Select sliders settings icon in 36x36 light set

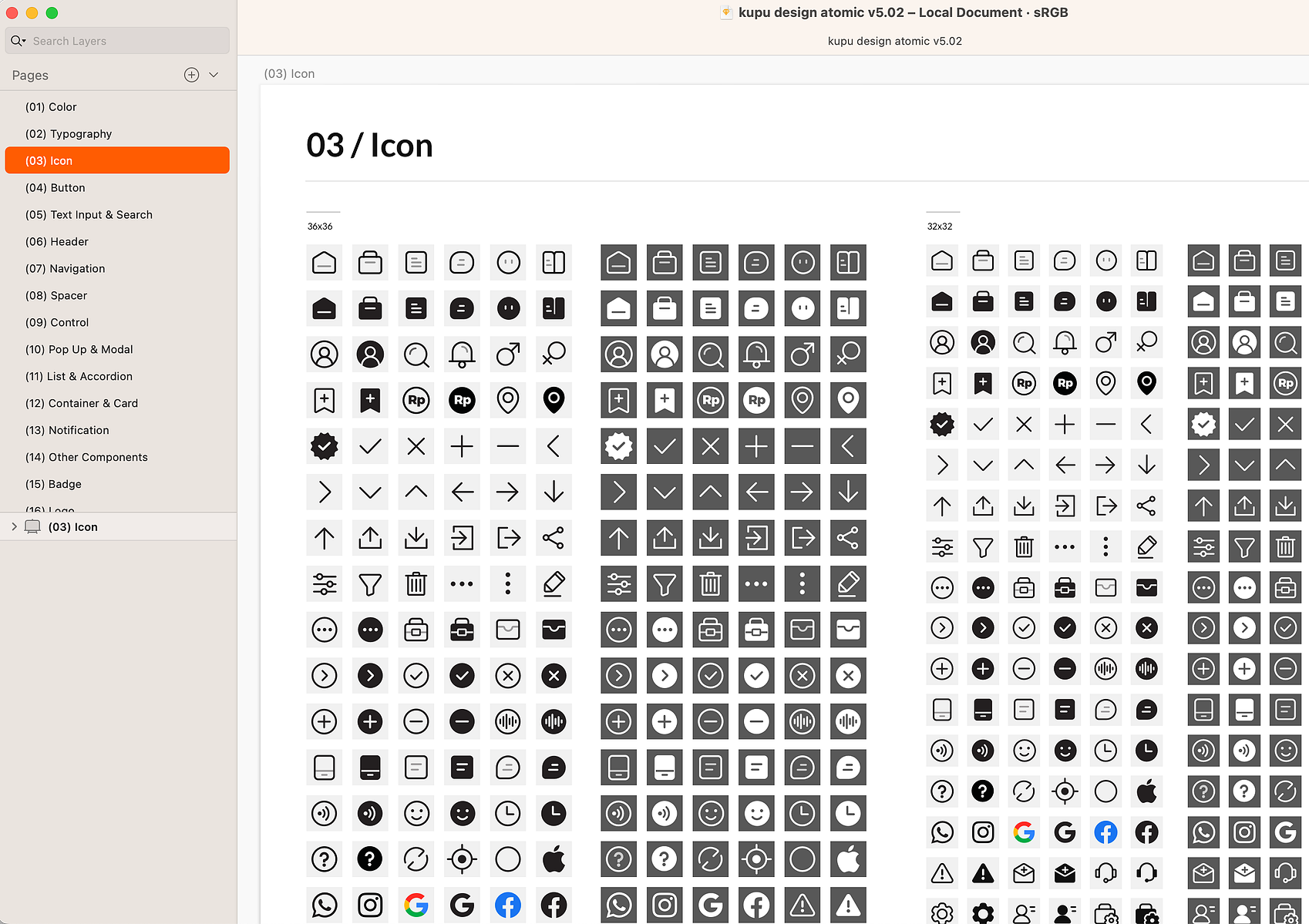(x=325, y=583)
